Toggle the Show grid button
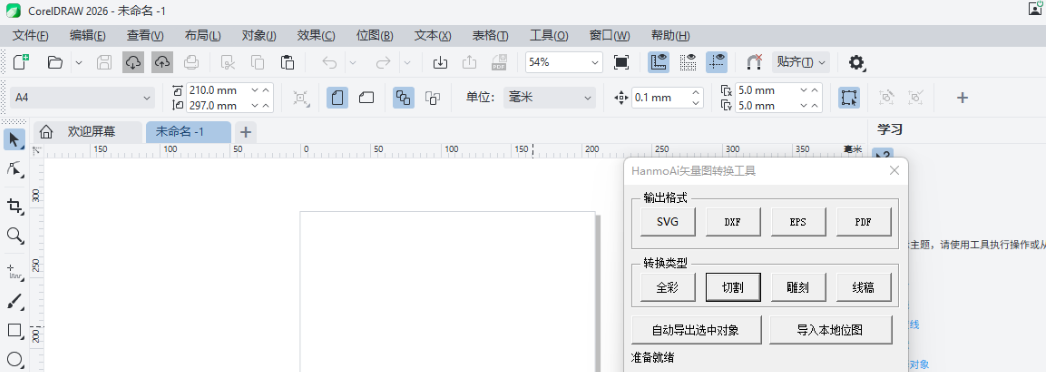1046x372 pixels. click(x=688, y=63)
